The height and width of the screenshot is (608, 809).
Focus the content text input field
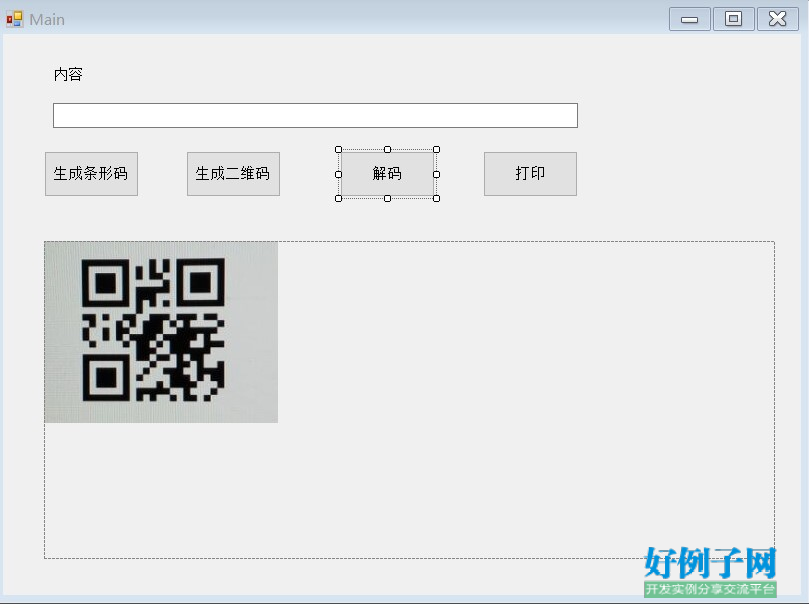315,115
